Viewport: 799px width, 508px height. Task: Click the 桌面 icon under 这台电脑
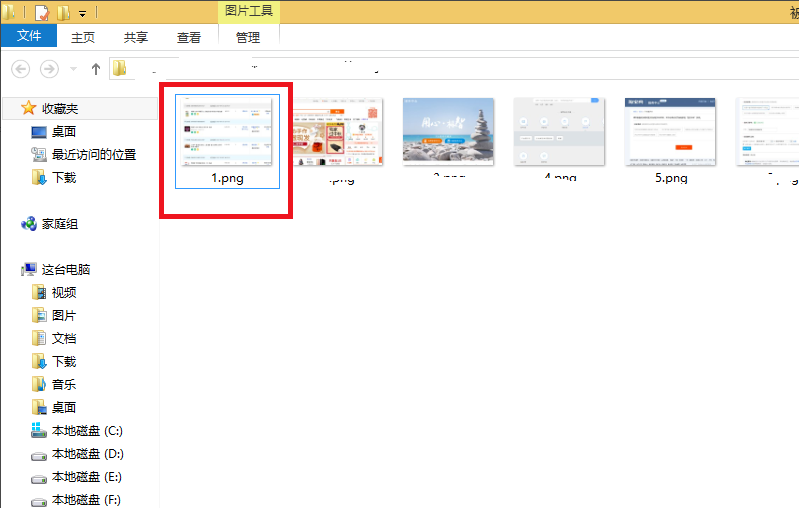[39, 408]
